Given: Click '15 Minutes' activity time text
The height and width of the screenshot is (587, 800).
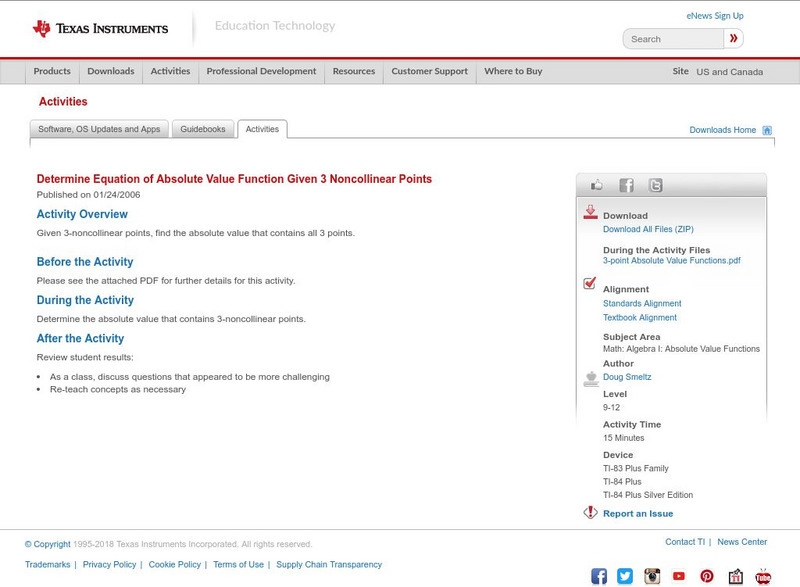Looking at the screenshot, I should tap(623, 438).
